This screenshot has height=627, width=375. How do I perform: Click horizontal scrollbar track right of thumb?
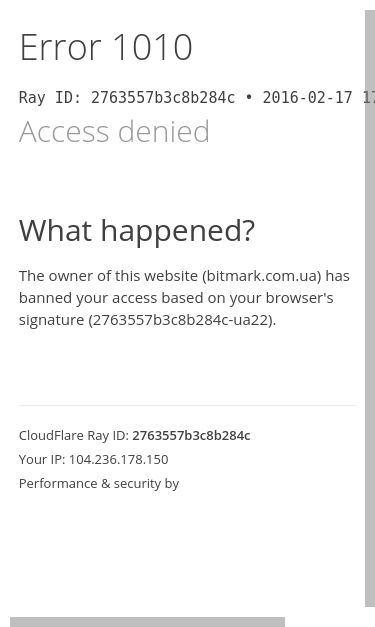pos(325,622)
